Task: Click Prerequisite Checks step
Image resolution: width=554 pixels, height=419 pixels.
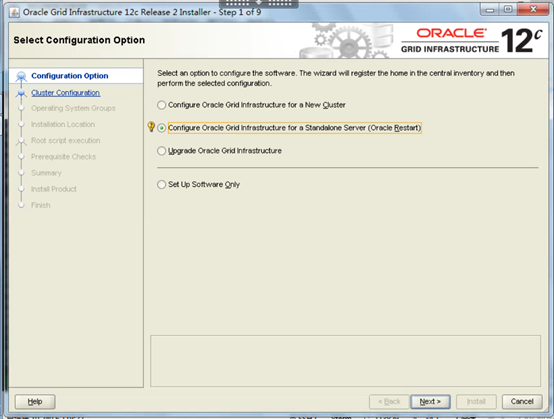Action: tap(63, 157)
